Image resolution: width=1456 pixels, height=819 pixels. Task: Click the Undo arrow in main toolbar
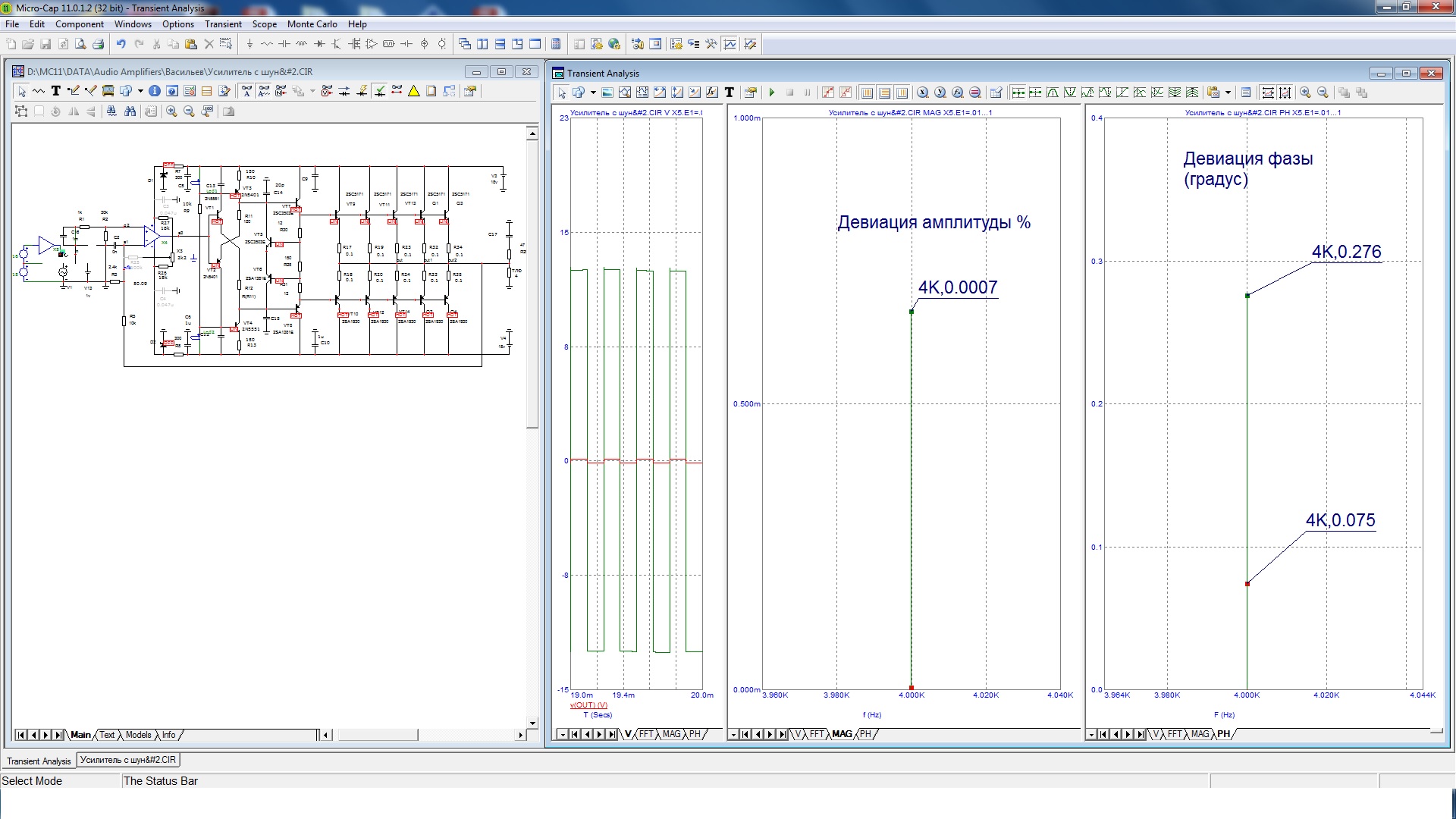click(121, 44)
